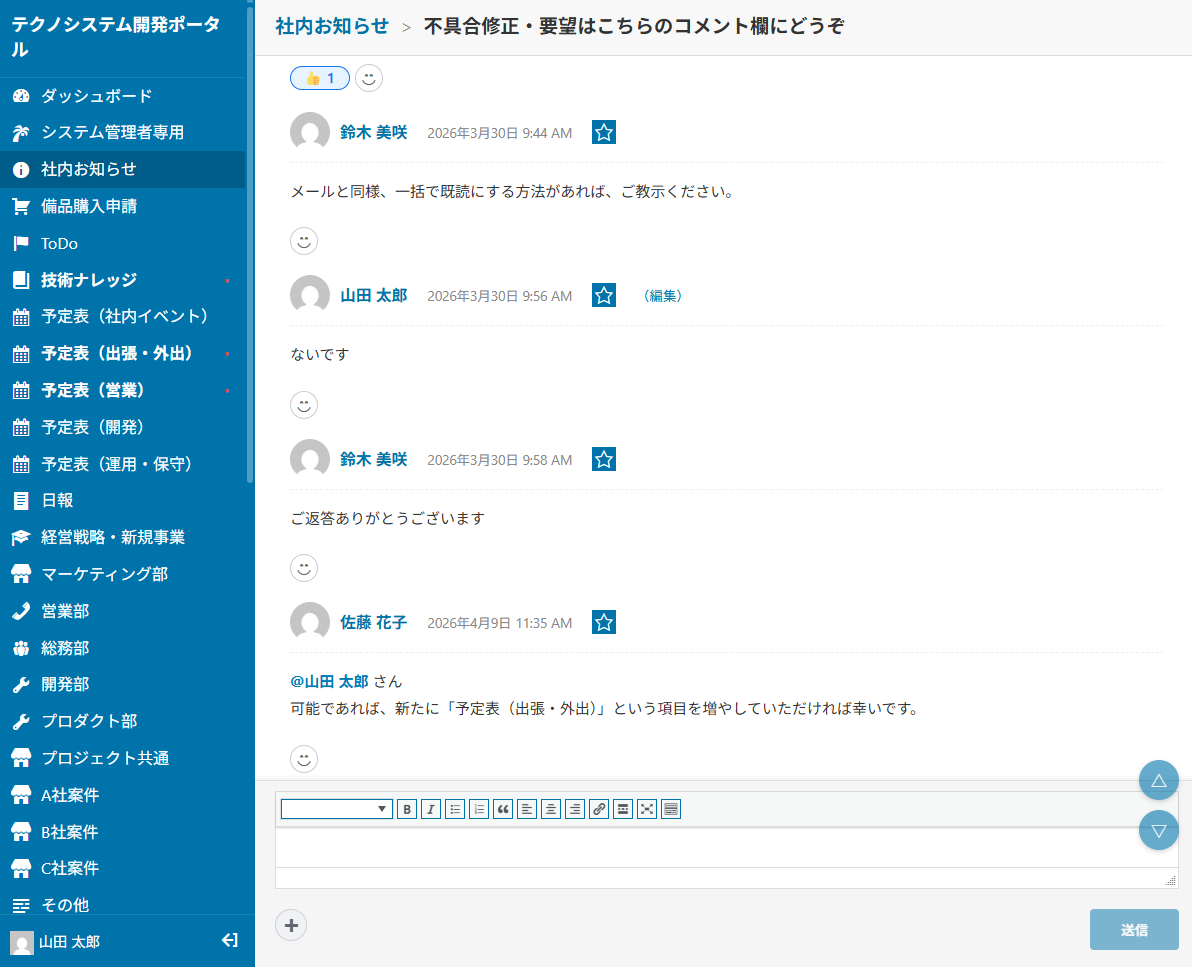The image size is (1192, 967).
Task: Open the plus attachment button below the editor
Action: click(x=291, y=925)
